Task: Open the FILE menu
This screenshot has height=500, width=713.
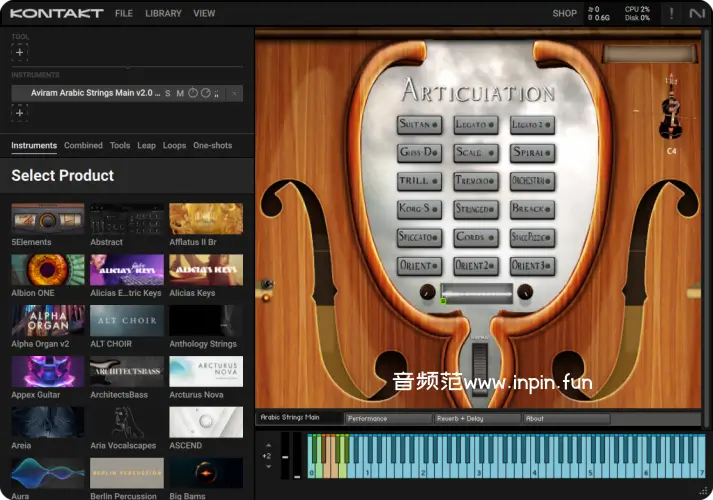Action: (x=123, y=14)
